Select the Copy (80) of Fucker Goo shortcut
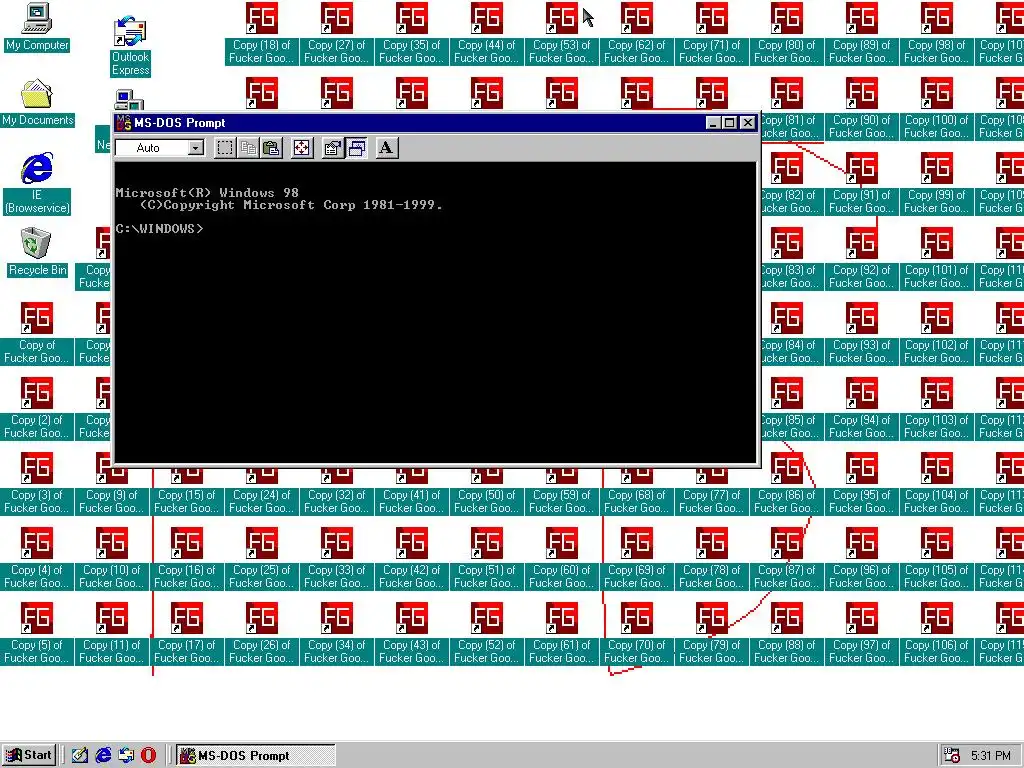The width and height of the screenshot is (1024, 768). click(x=786, y=33)
